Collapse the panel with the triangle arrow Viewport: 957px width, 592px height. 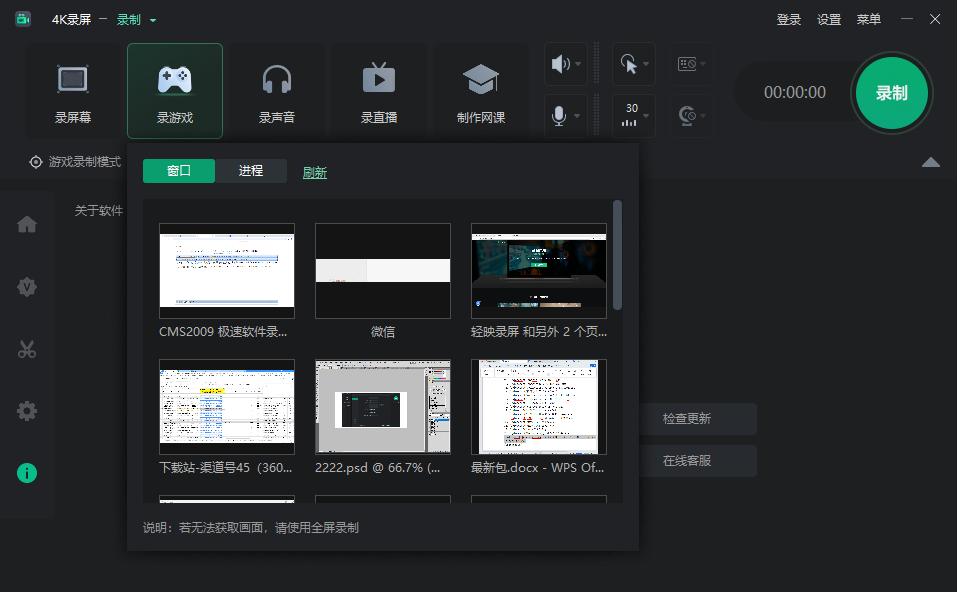[930, 161]
